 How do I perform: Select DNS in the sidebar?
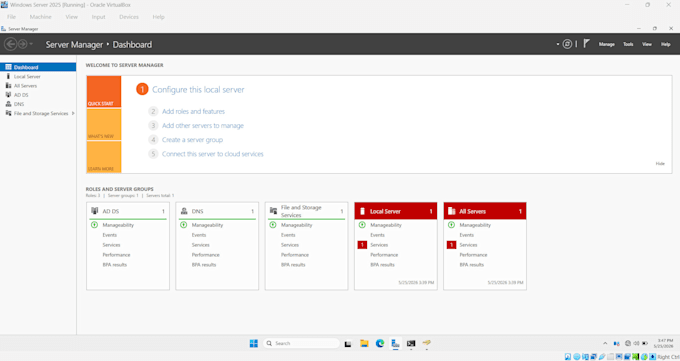coord(38,104)
